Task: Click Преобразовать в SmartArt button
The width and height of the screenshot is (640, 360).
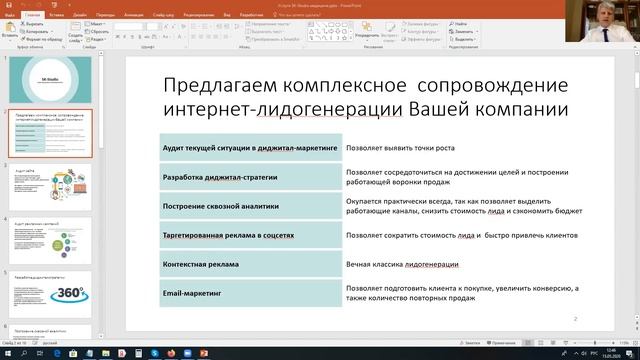Action: pos(272,39)
